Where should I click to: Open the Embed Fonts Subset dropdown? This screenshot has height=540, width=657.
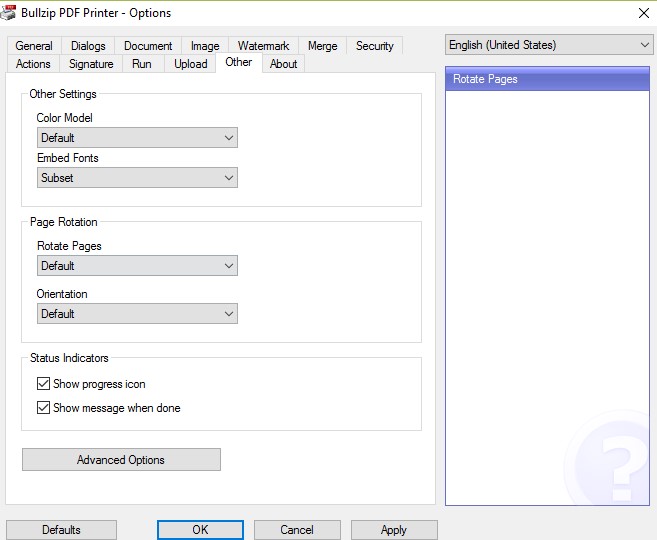[x=137, y=178]
